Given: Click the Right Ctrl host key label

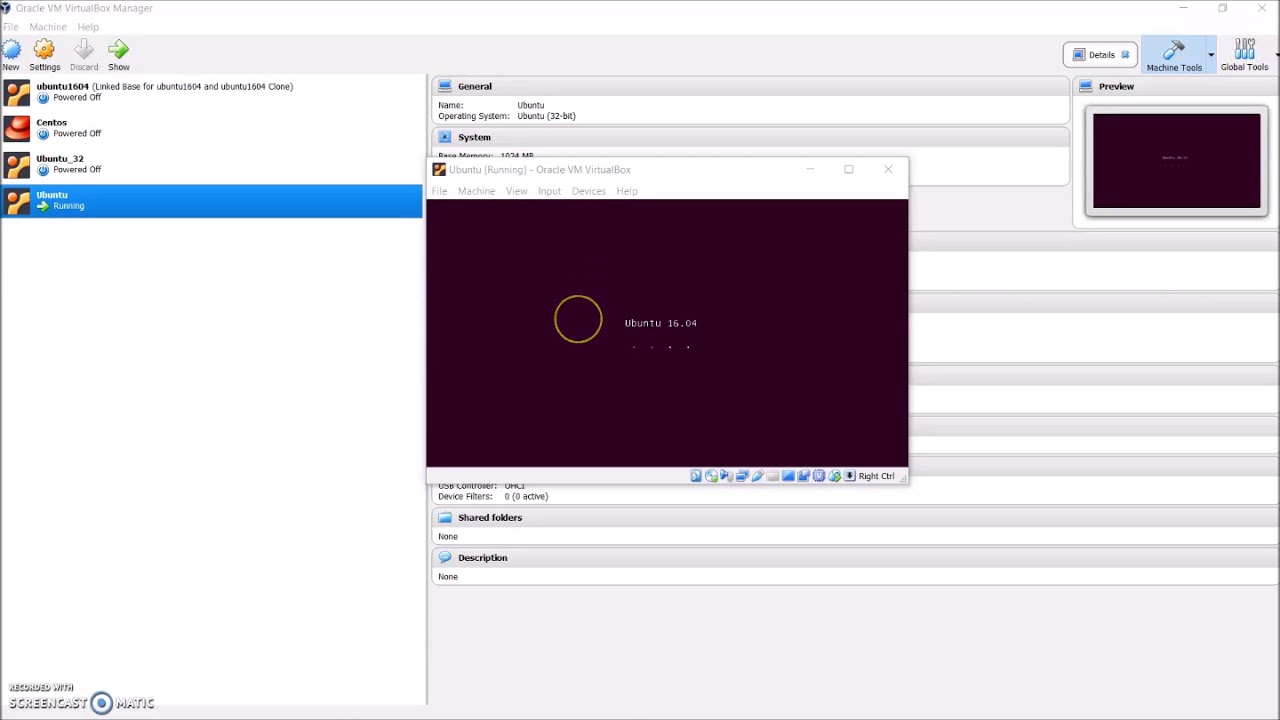Looking at the screenshot, I should click(x=876, y=476).
